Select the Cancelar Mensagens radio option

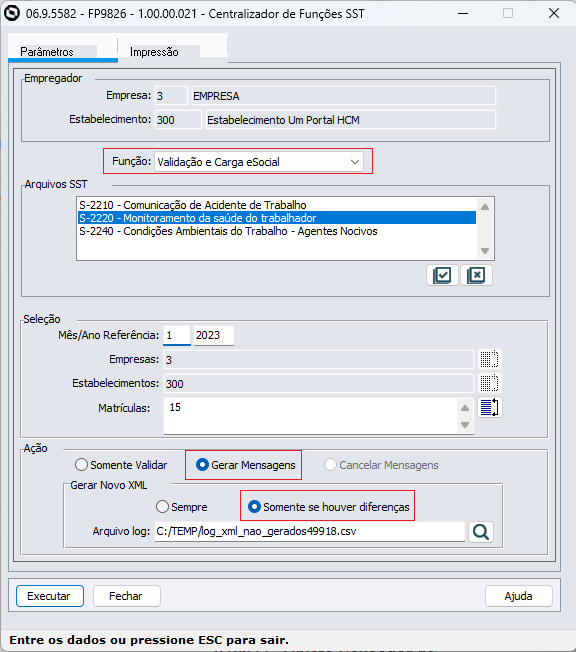pos(381,464)
